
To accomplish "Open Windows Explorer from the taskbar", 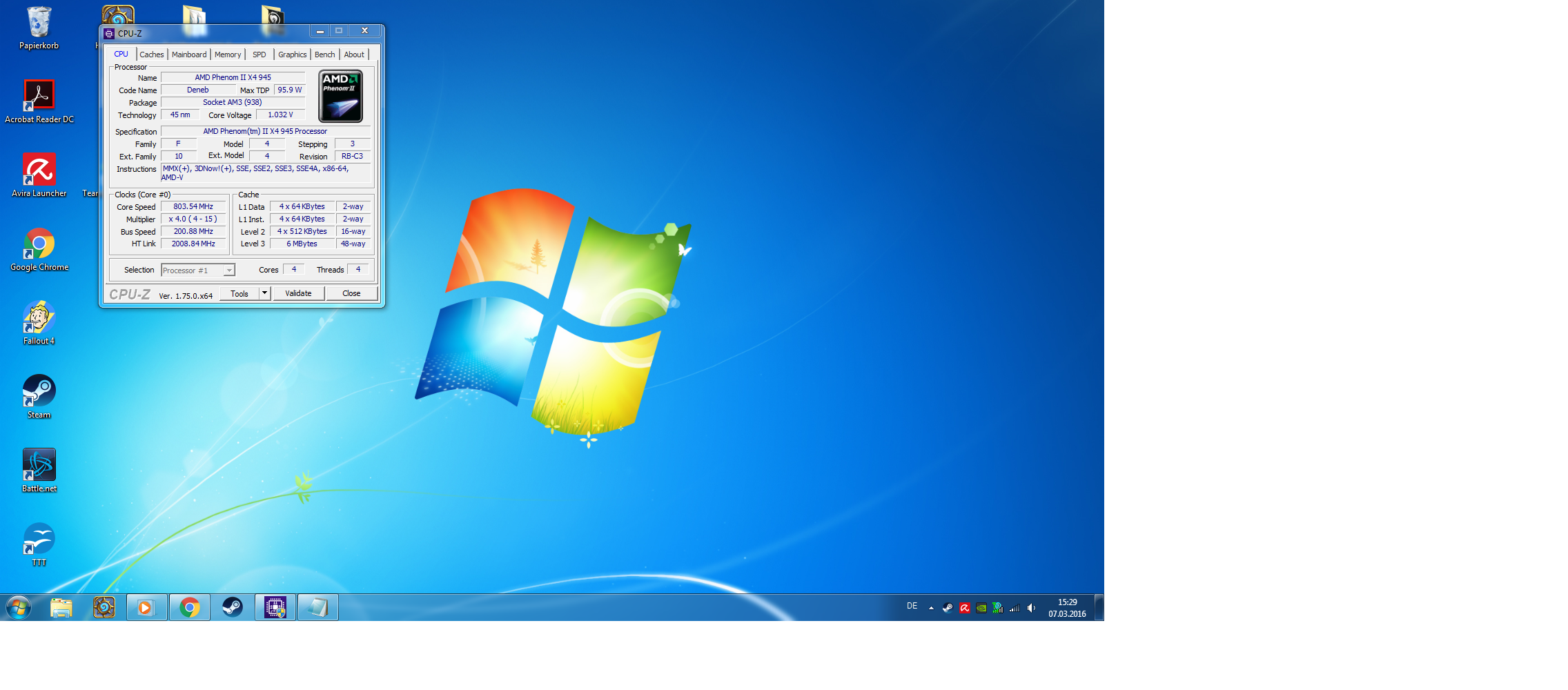I will pos(61,607).
